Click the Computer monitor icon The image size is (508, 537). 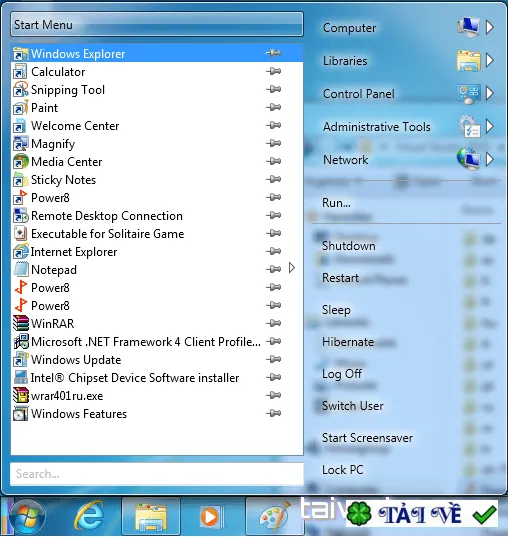coord(468,27)
